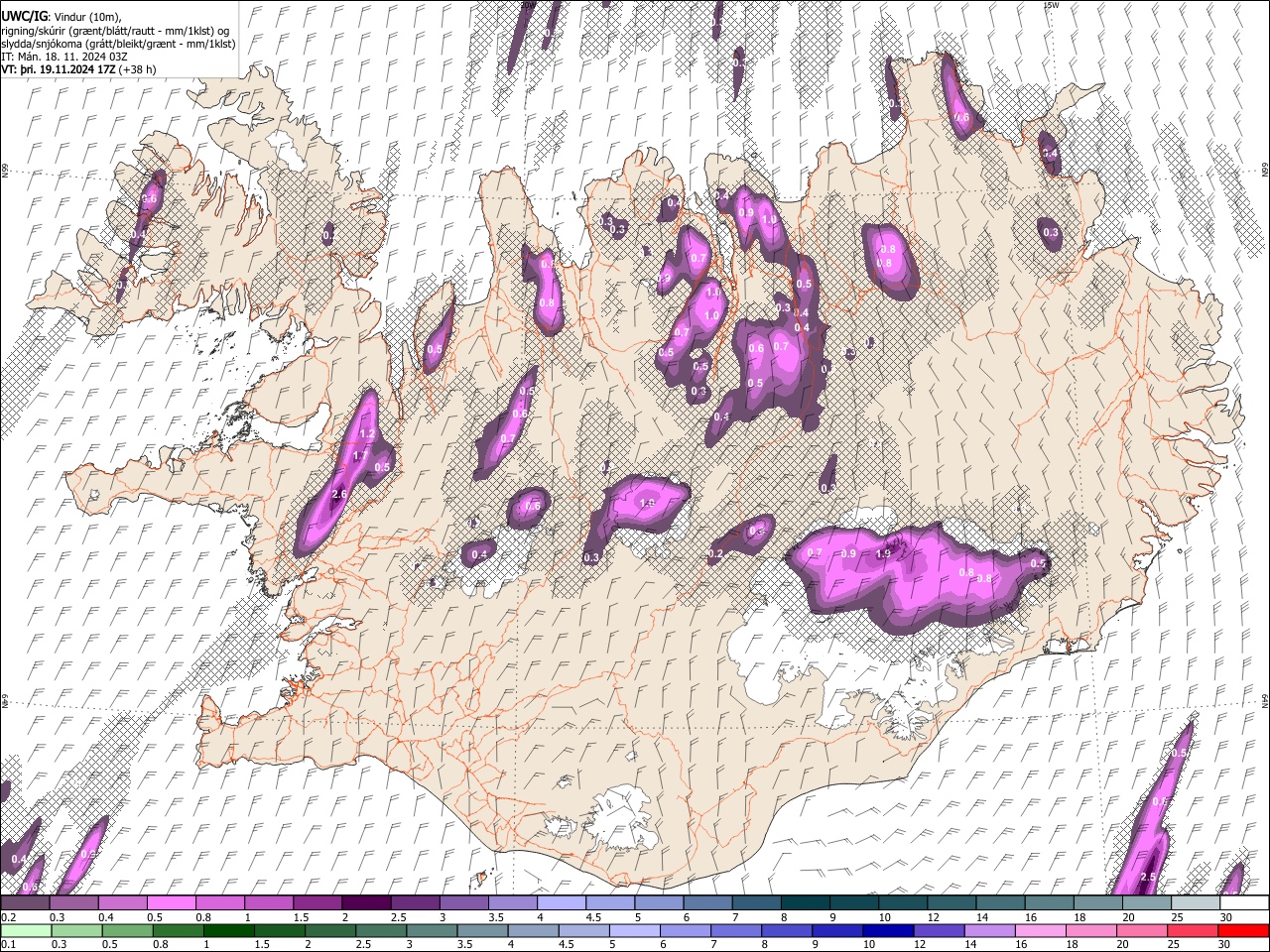Click the 0.1 label under the rain legend
The height and width of the screenshot is (952, 1270).
pos(7,945)
